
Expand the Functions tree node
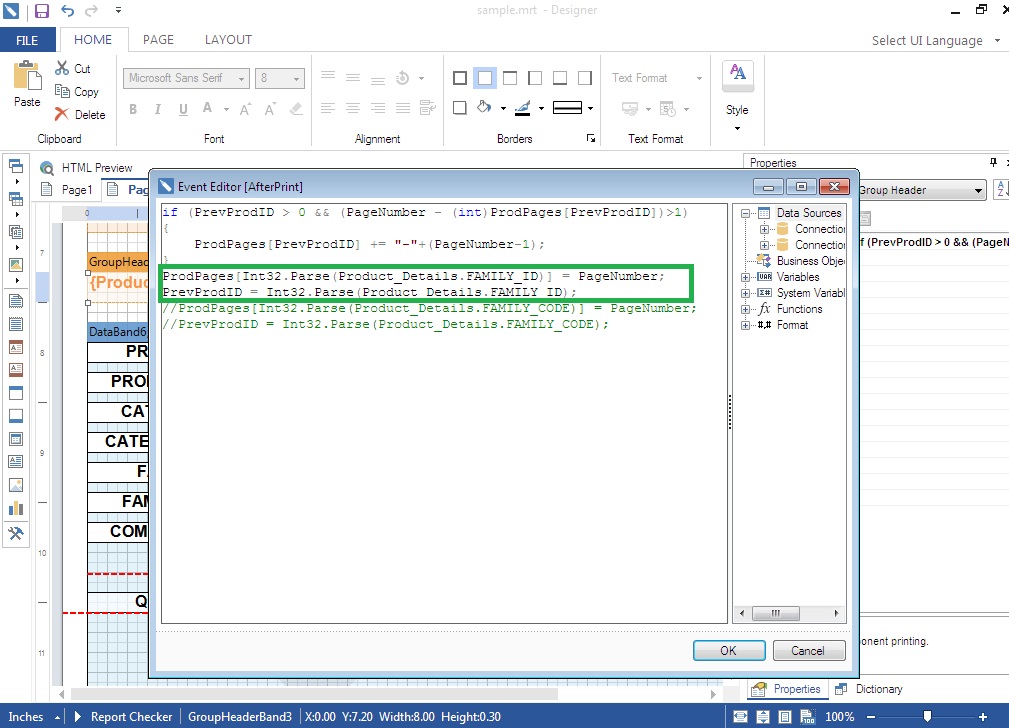pos(745,309)
